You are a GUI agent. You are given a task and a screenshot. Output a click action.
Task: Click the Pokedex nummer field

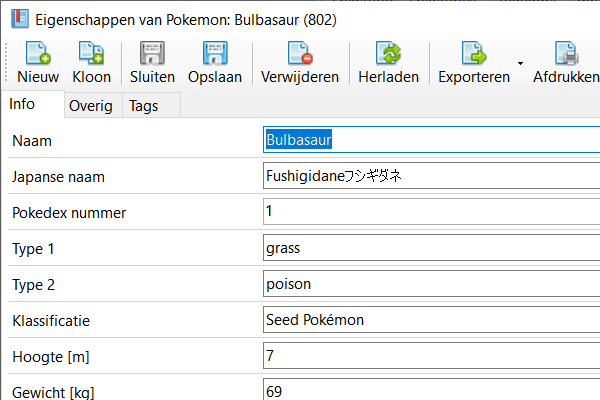430,212
